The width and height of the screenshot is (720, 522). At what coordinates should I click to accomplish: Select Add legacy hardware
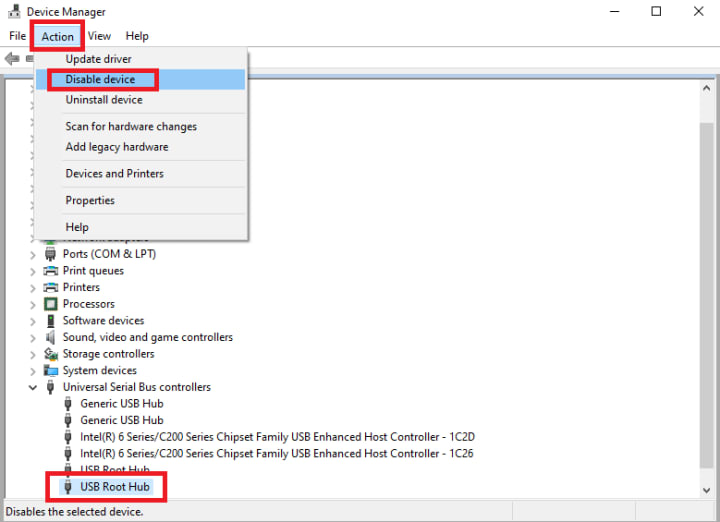[x=141, y=147]
